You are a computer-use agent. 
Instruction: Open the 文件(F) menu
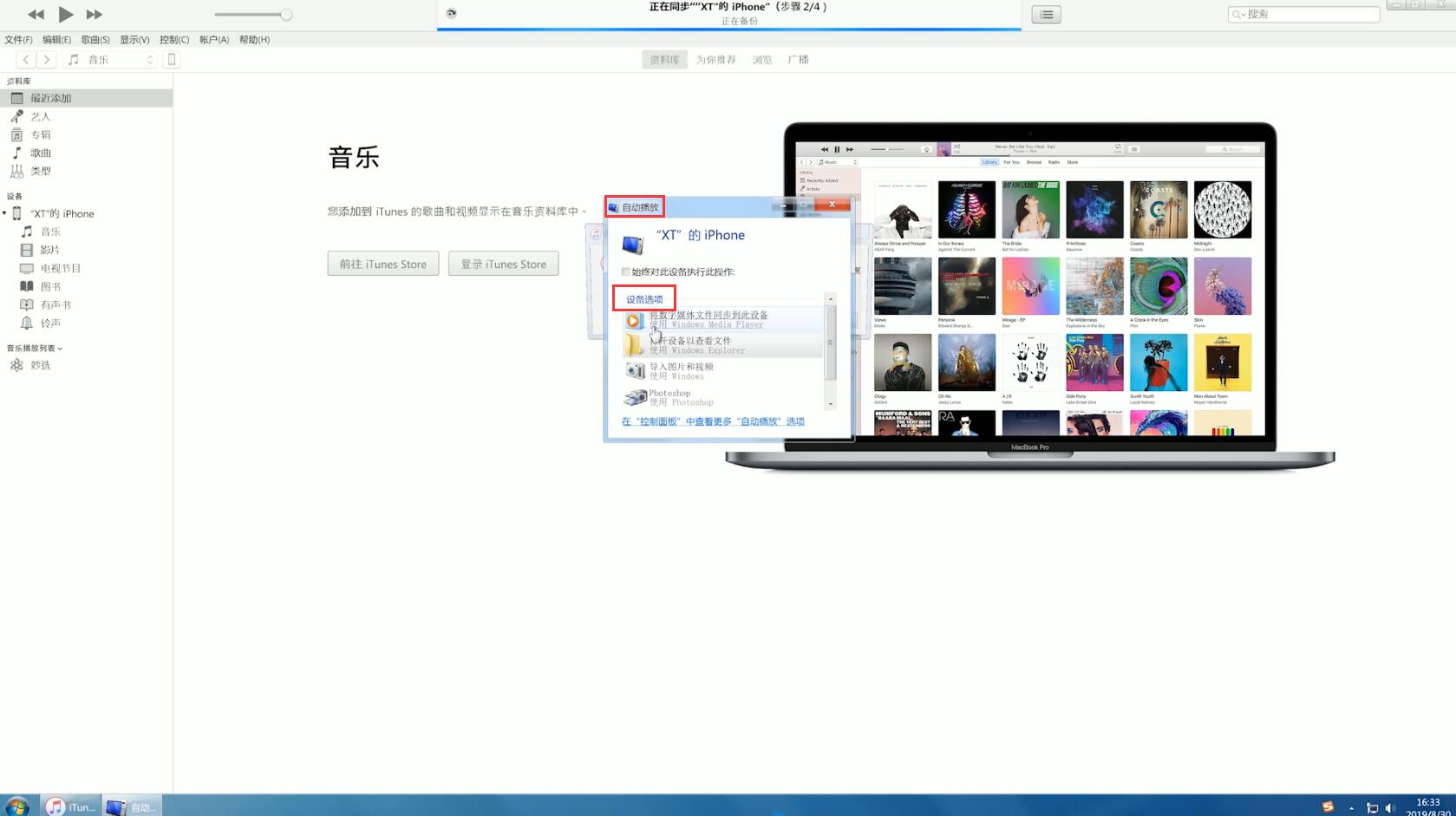(x=18, y=40)
